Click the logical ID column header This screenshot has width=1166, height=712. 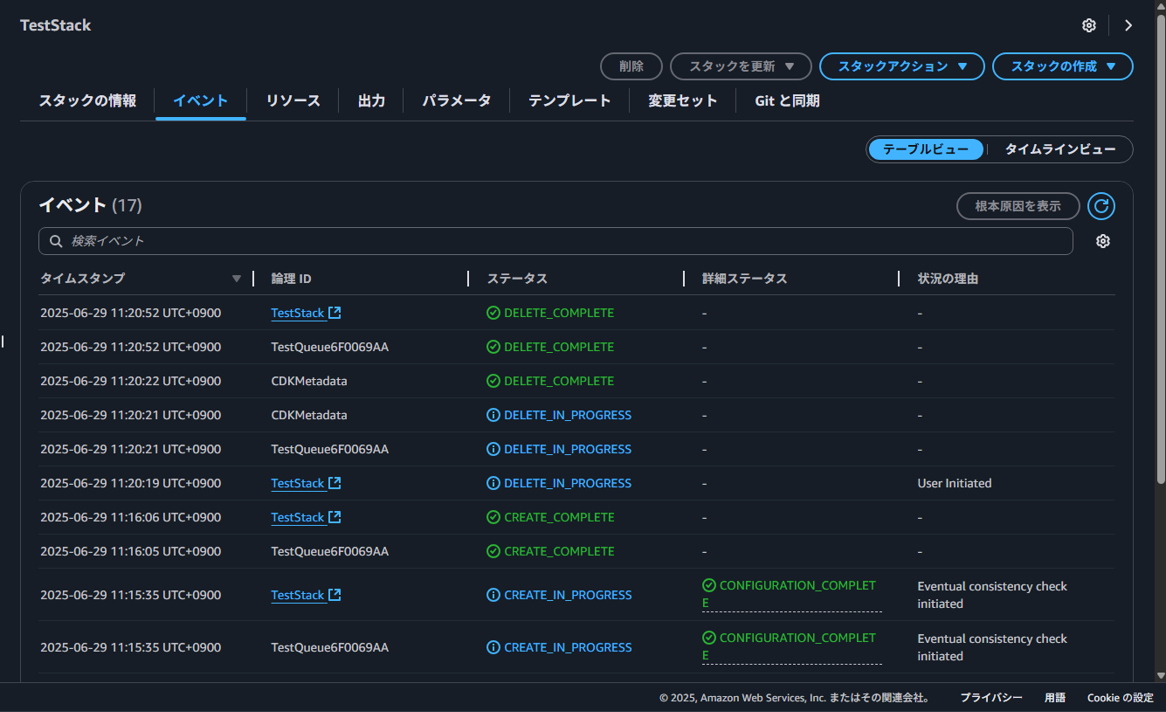coord(291,279)
